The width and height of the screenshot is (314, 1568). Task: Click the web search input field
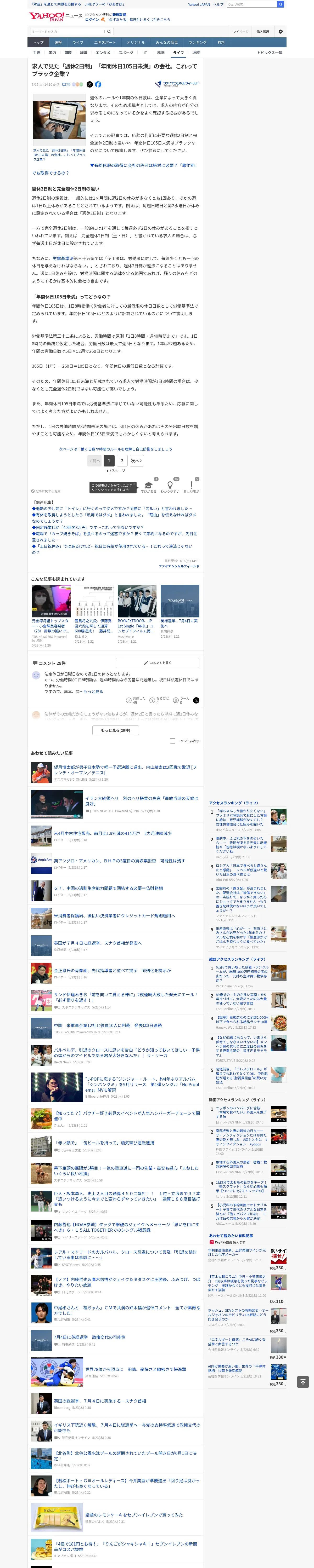tap(251, 4)
